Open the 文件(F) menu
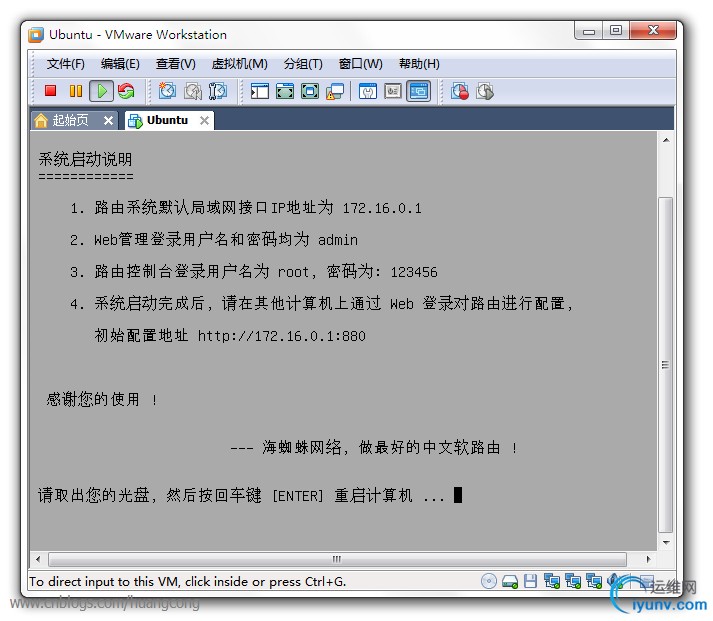The height and width of the screenshot is (621, 713). pyautogui.click(x=65, y=64)
